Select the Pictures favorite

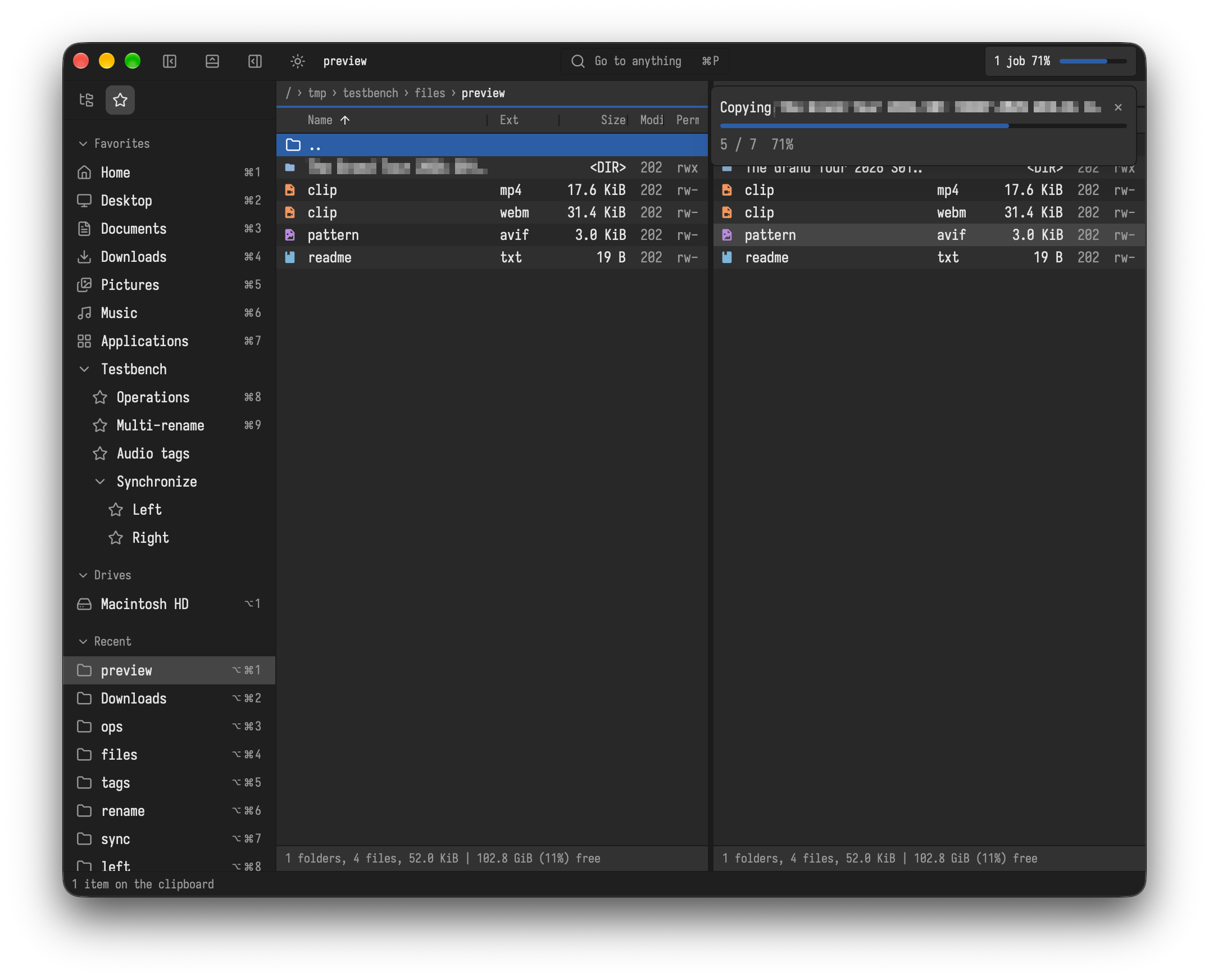point(169,285)
